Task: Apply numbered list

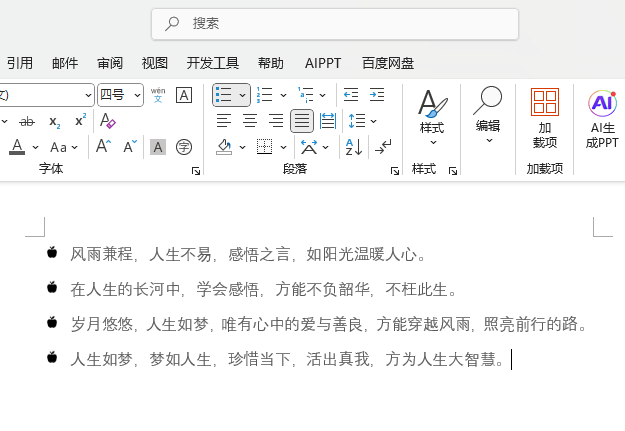Action: pyautogui.click(x=264, y=95)
